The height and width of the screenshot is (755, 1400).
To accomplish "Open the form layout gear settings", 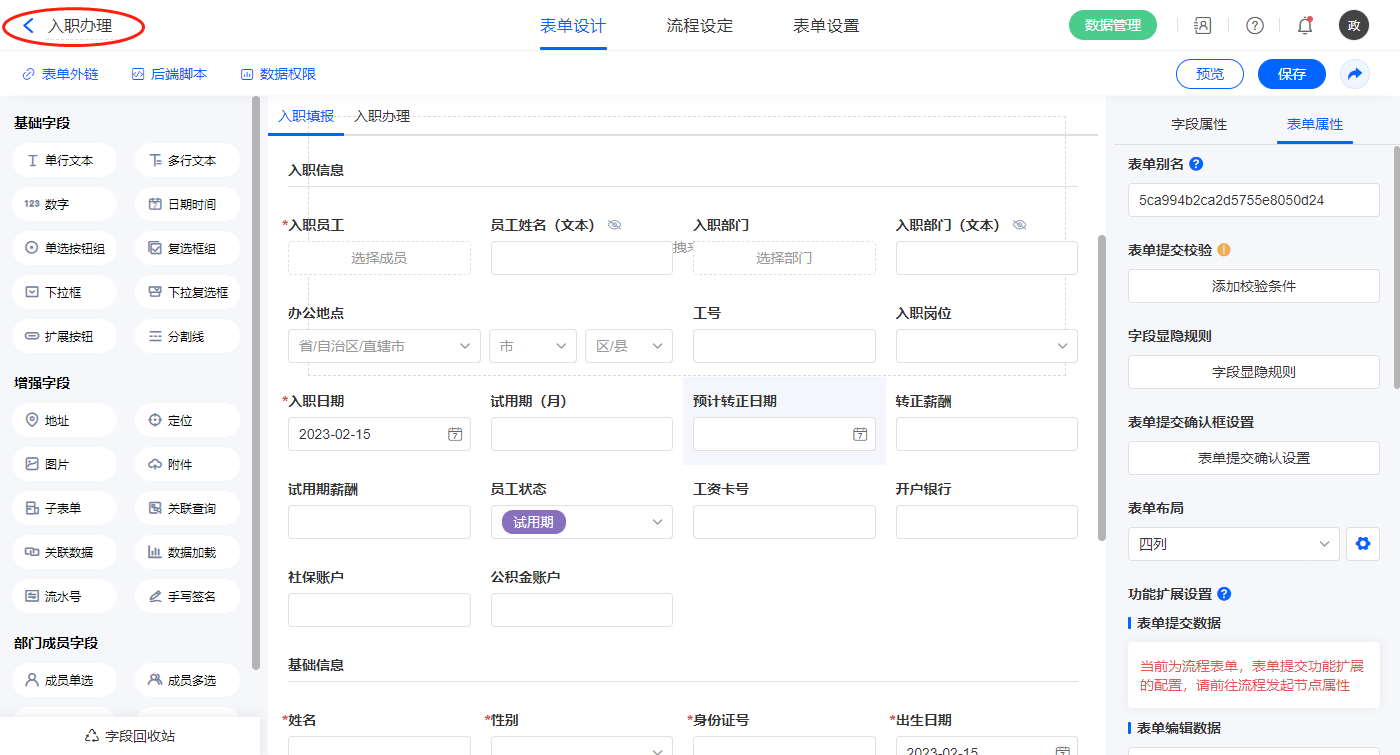I will pos(1361,544).
